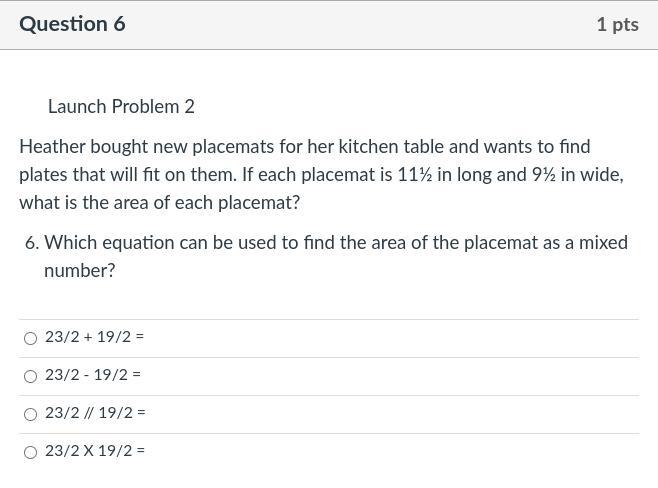Click the name "Heather" in the problem
The image size is (658, 488).
pyautogui.click(x=52, y=147)
